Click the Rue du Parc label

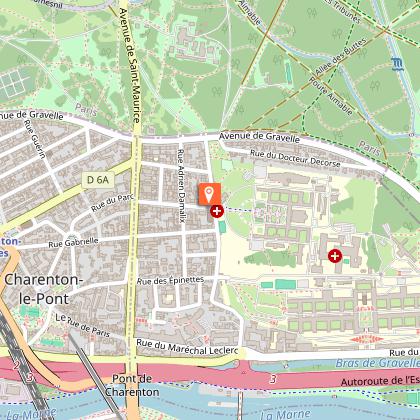[112, 203]
